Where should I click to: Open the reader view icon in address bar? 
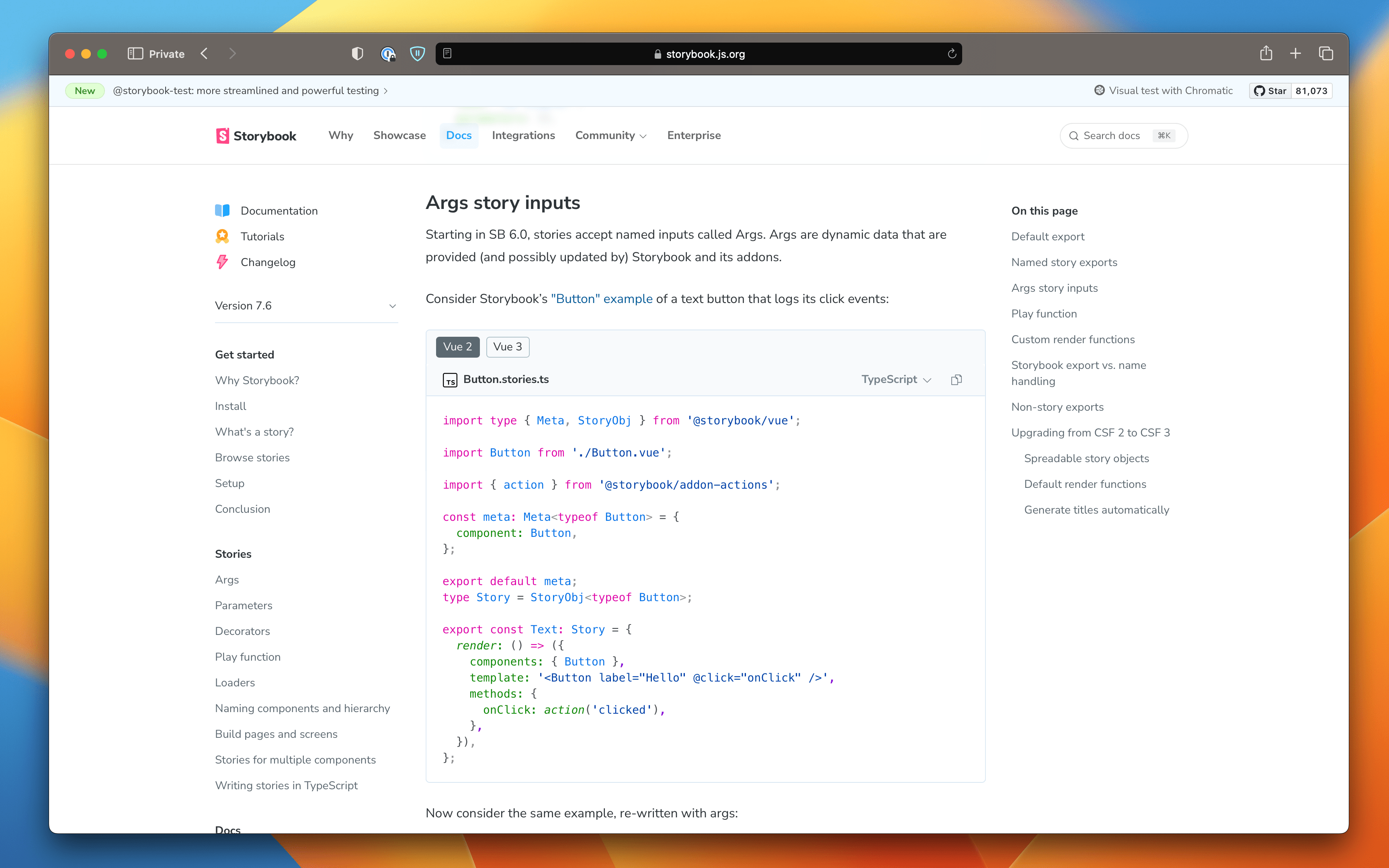click(x=448, y=53)
